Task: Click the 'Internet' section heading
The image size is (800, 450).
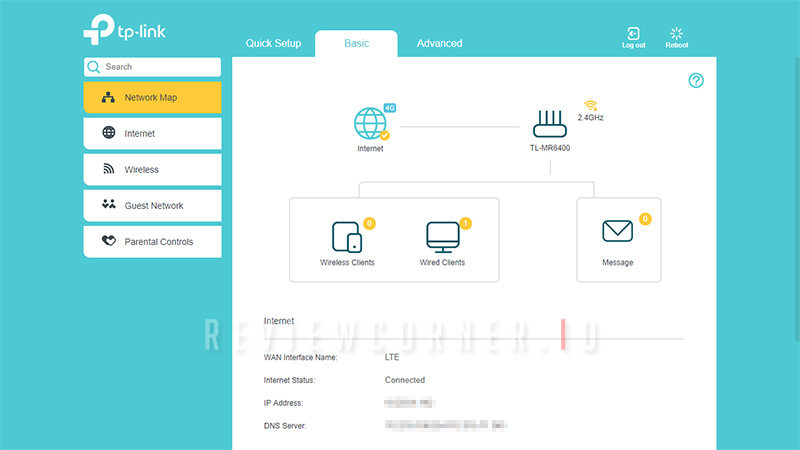Action: [279, 321]
